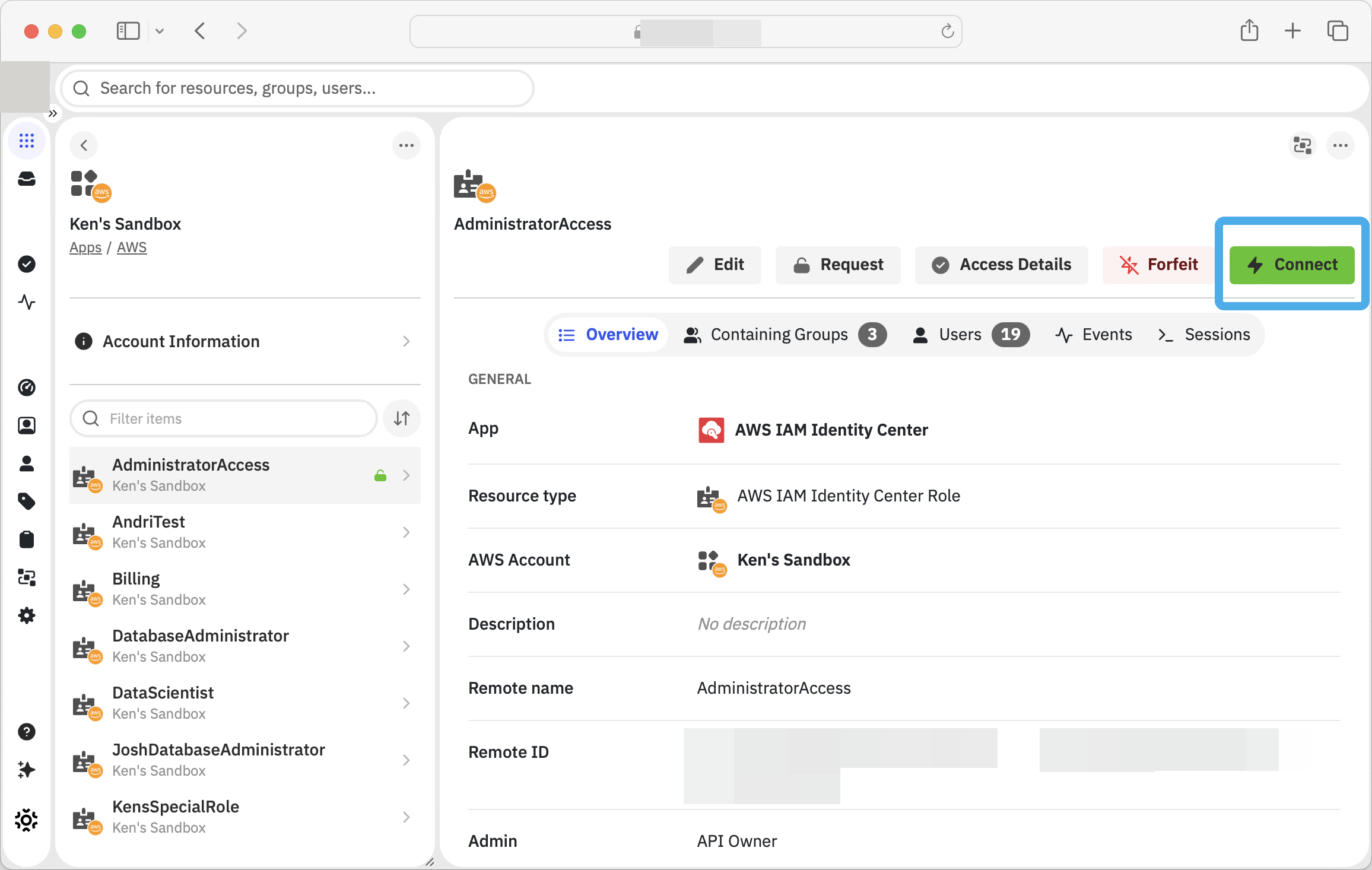Switch to the Users tab

[970, 335]
